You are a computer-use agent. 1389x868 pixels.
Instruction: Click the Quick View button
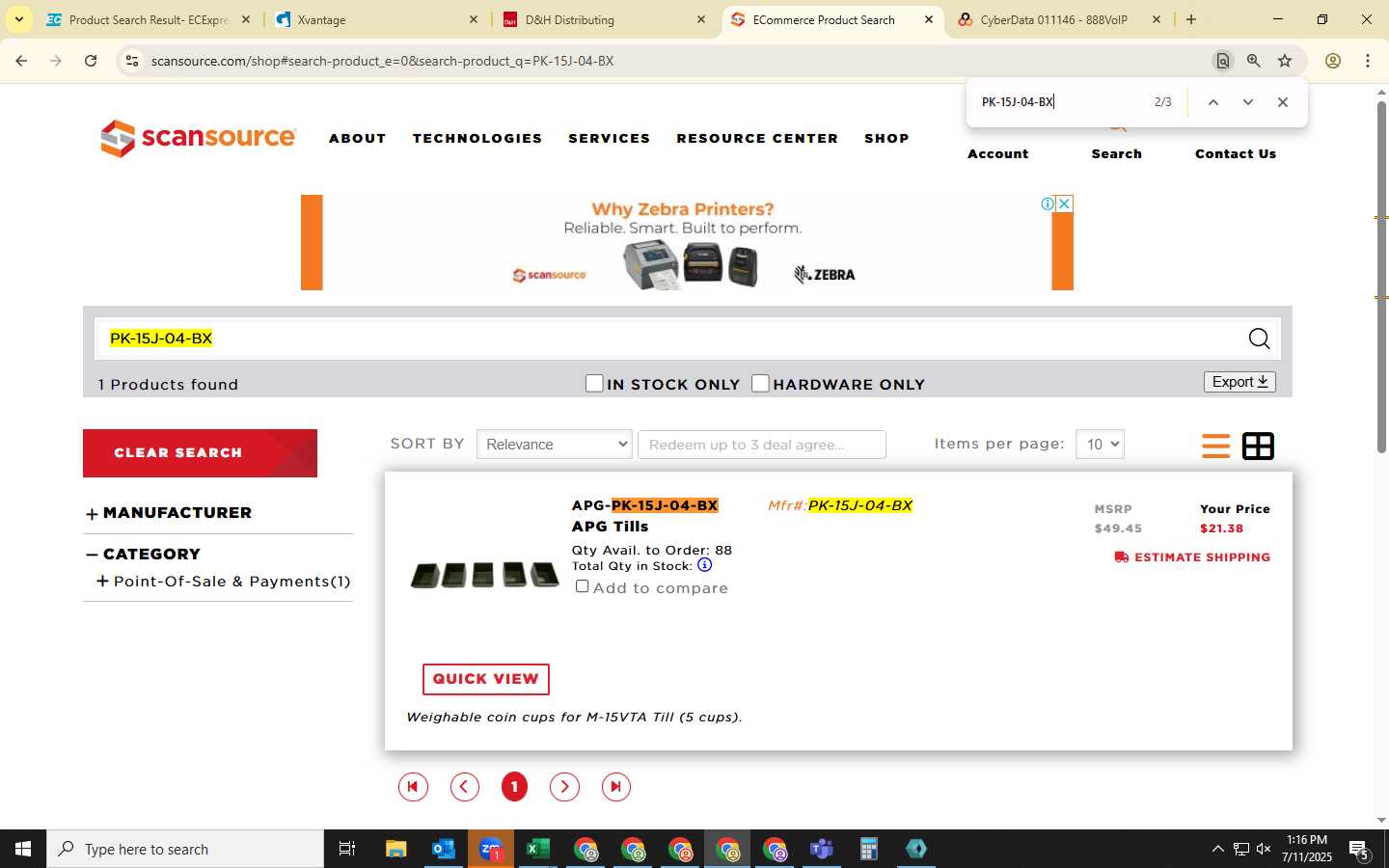tap(486, 679)
